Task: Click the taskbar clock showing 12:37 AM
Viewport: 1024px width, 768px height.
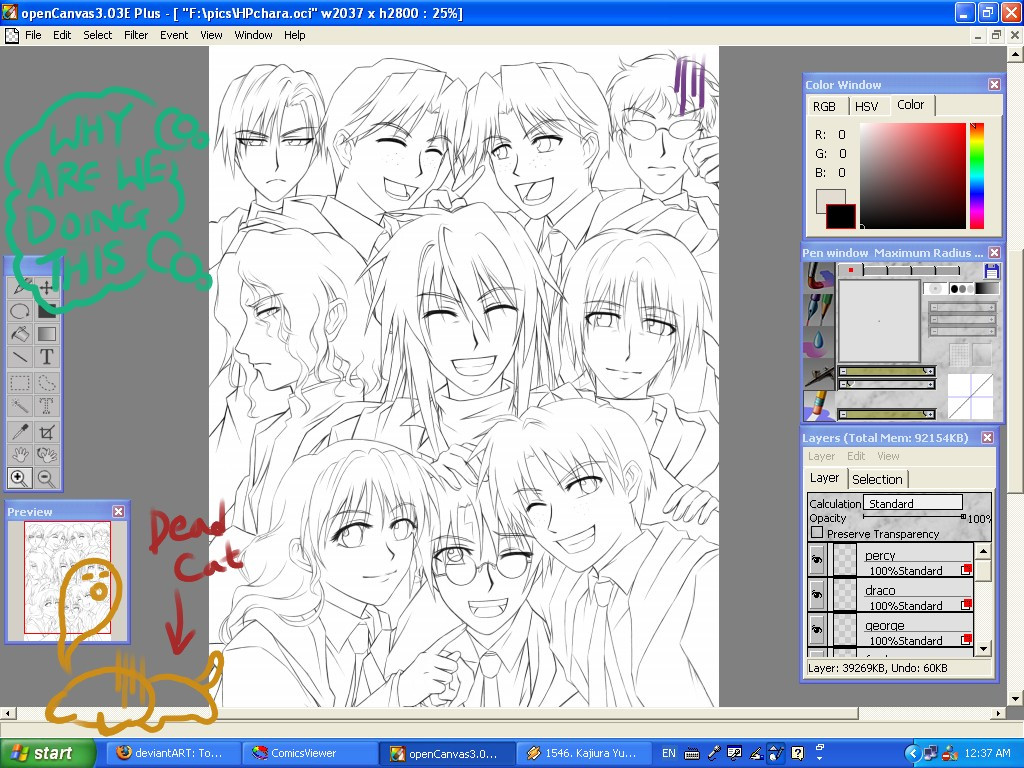Action: point(987,753)
